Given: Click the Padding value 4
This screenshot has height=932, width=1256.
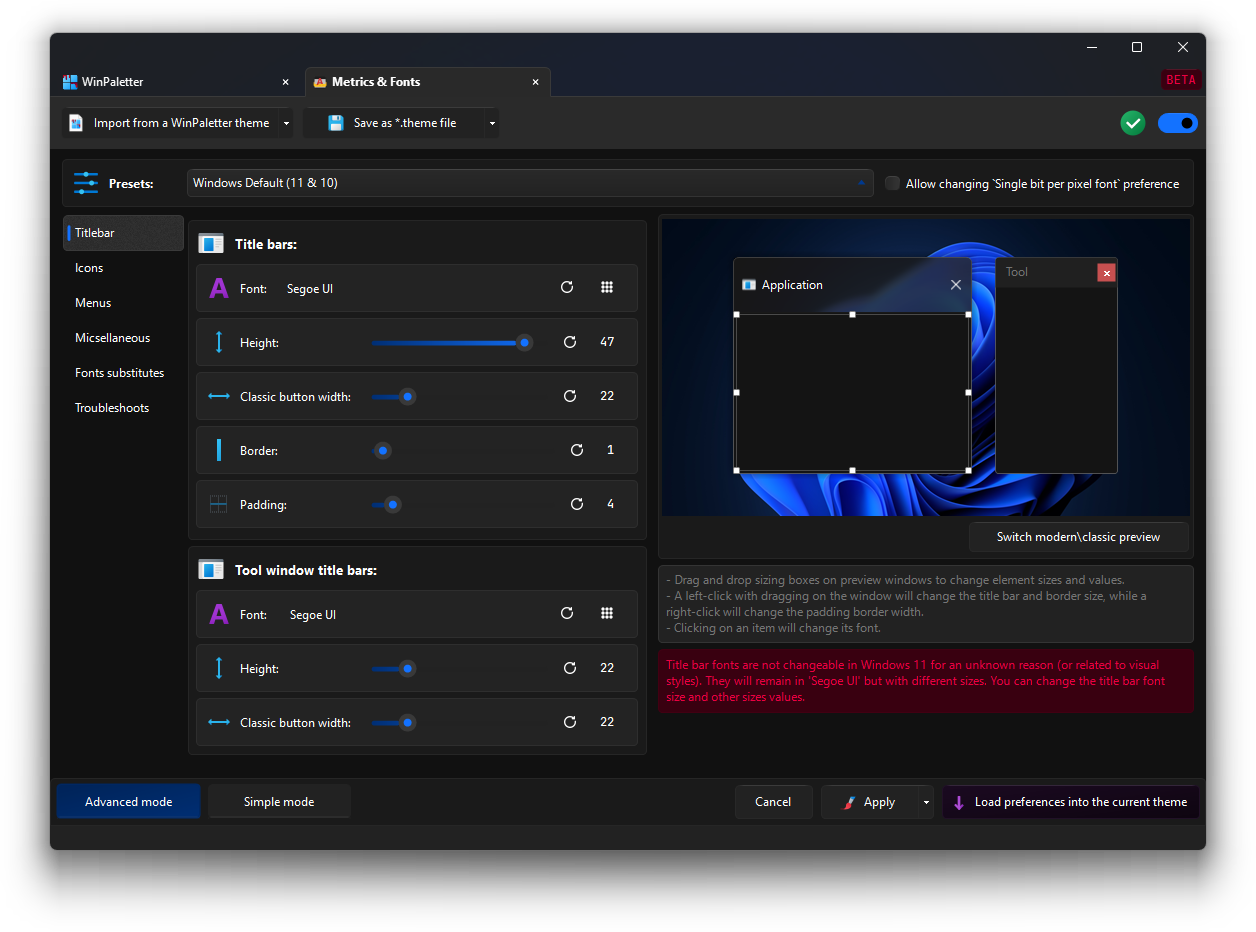Looking at the screenshot, I should click(610, 504).
